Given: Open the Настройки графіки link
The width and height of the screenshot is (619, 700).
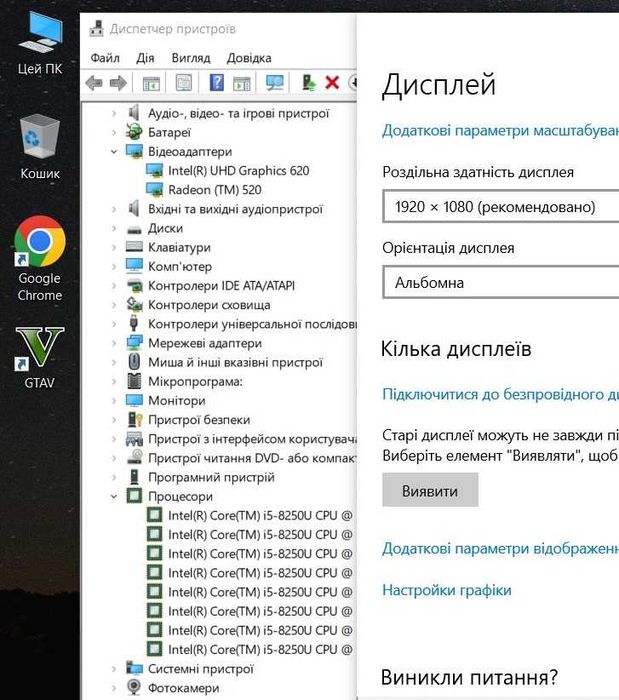Looking at the screenshot, I should tap(447, 590).
